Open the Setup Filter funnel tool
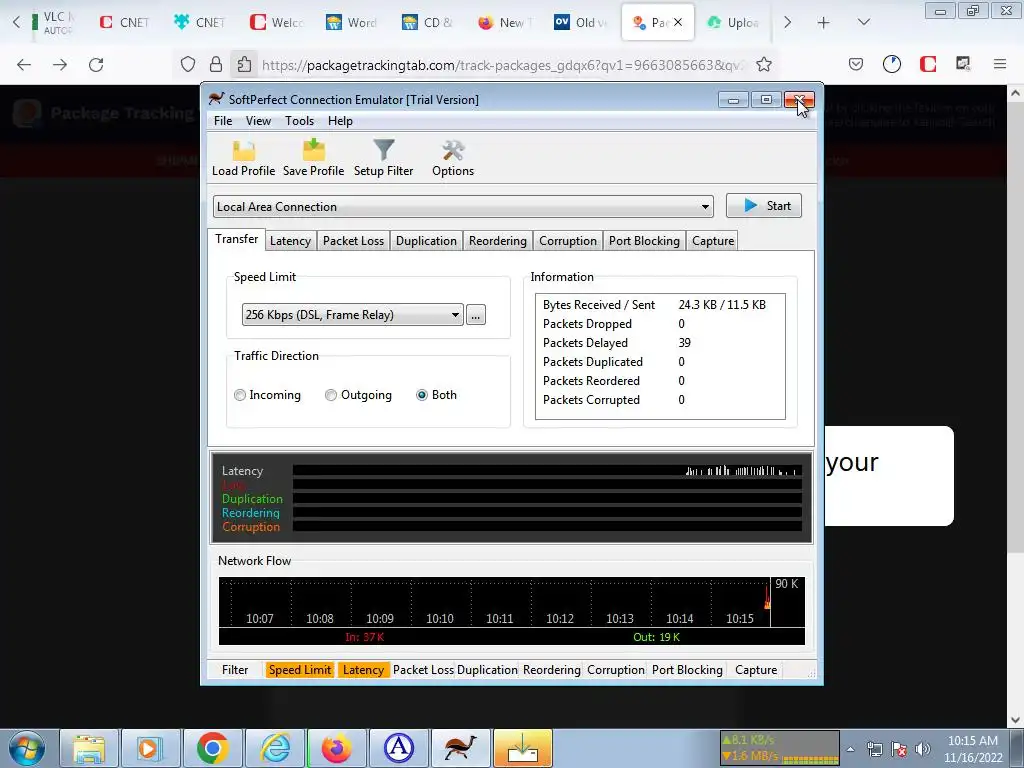 (x=383, y=158)
